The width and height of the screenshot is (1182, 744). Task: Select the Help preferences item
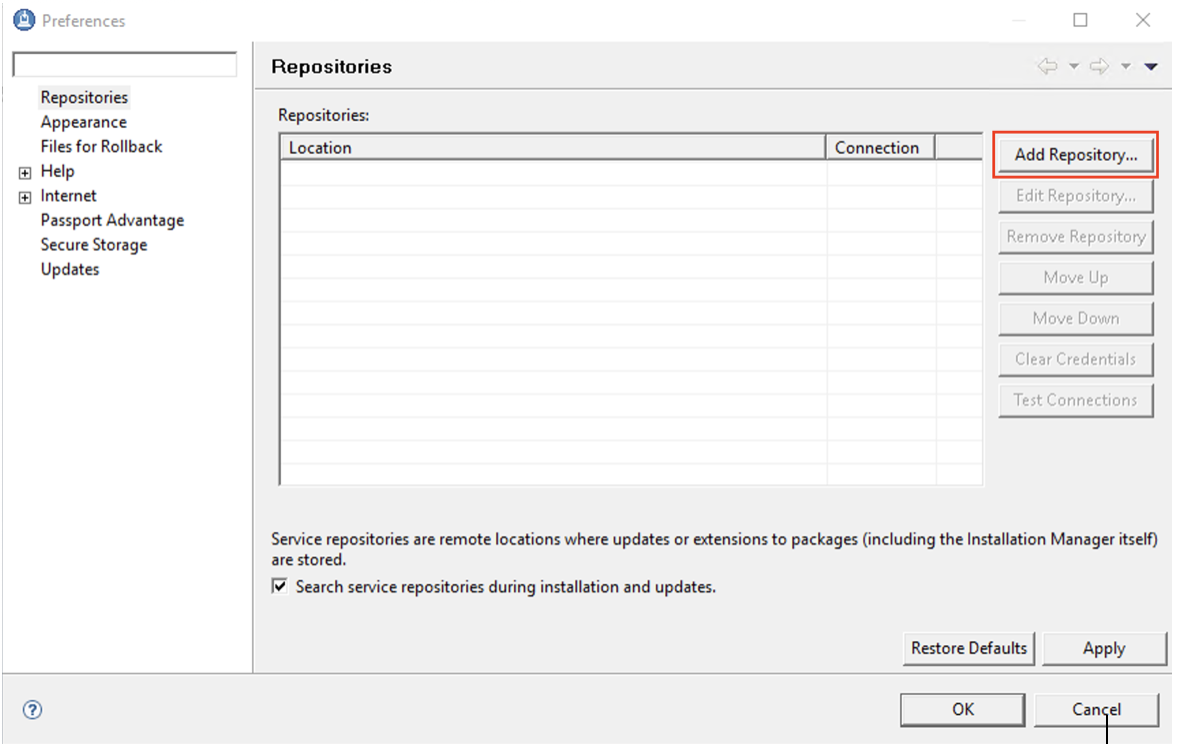(x=57, y=171)
